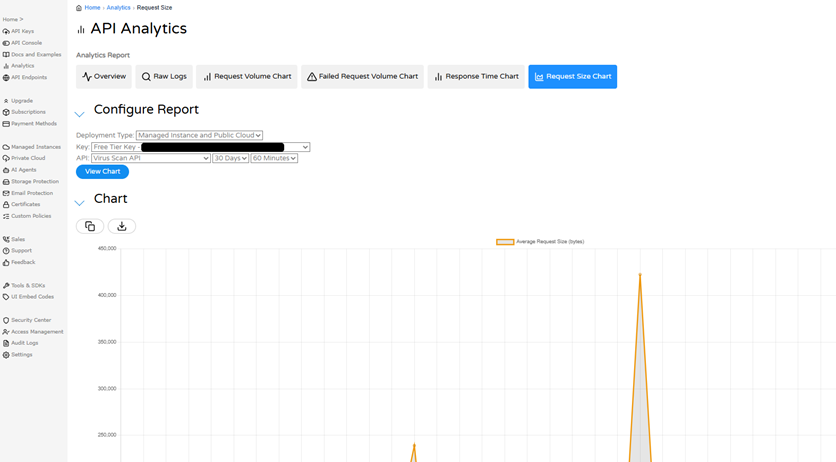Image resolution: width=836 pixels, height=462 pixels.
Task: Download the chart image
Action: coord(122,226)
